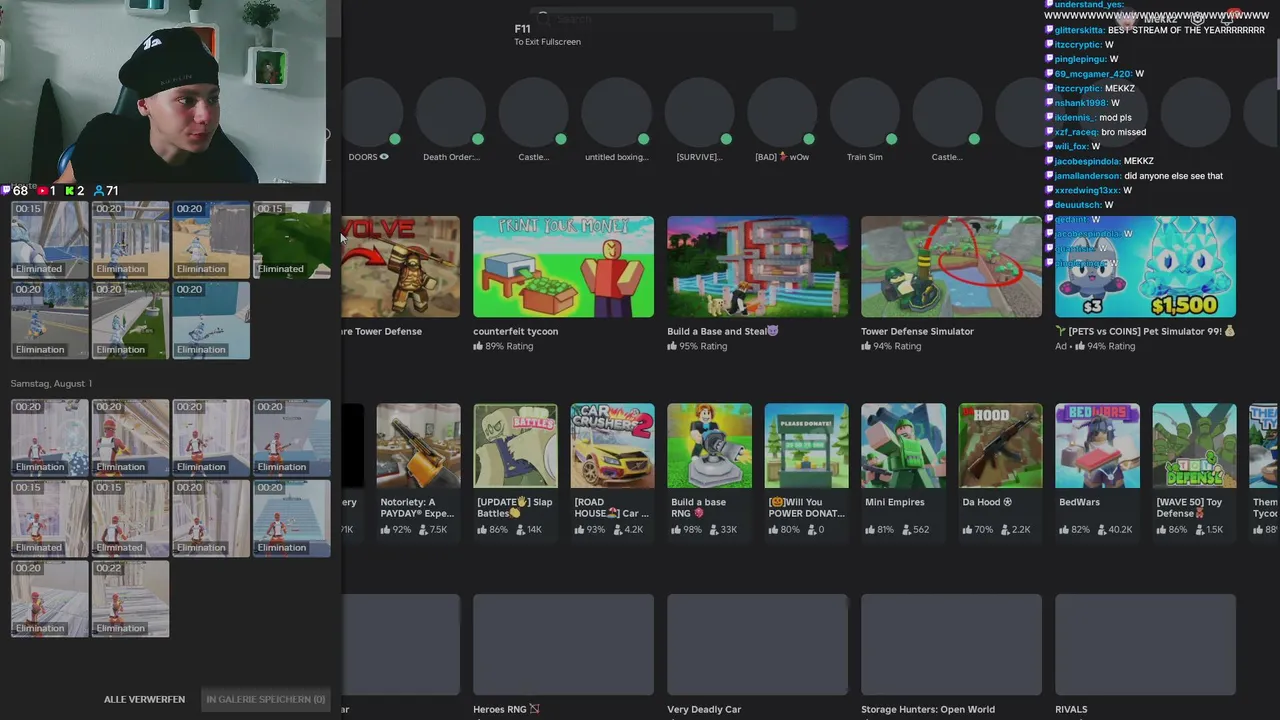This screenshot has height=720, width=1280.
Task: Click the total viewers person icon showing 71
Action: 98,190
